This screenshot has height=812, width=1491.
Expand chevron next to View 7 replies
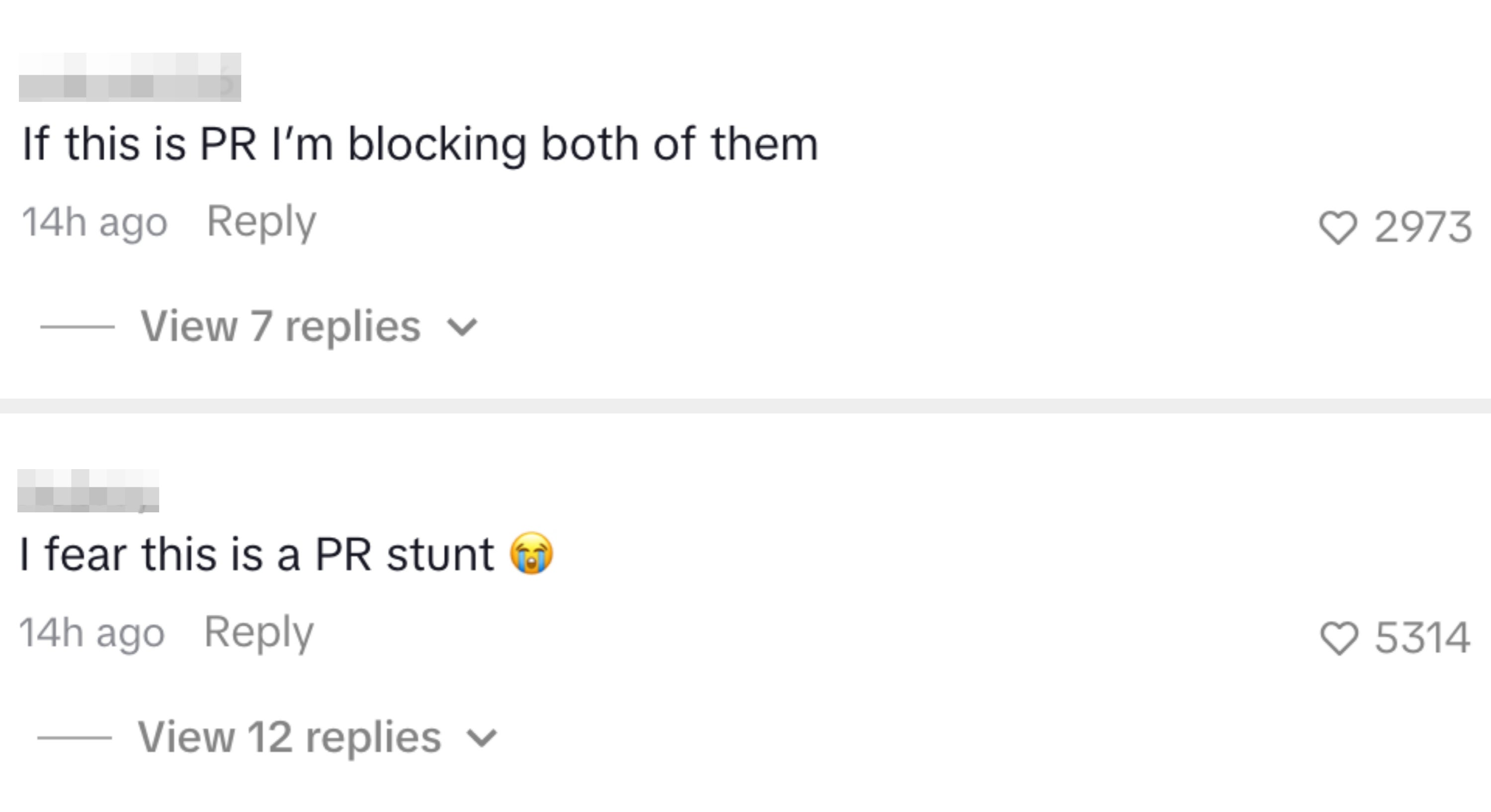click(x=462, y=327)
